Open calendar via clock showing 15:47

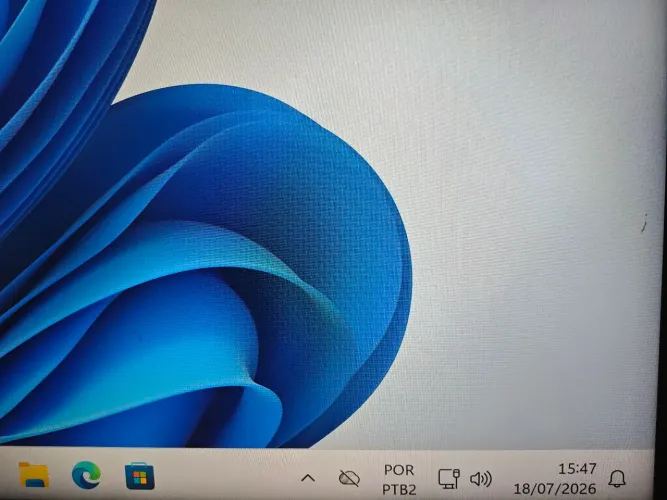click(555, 479)
